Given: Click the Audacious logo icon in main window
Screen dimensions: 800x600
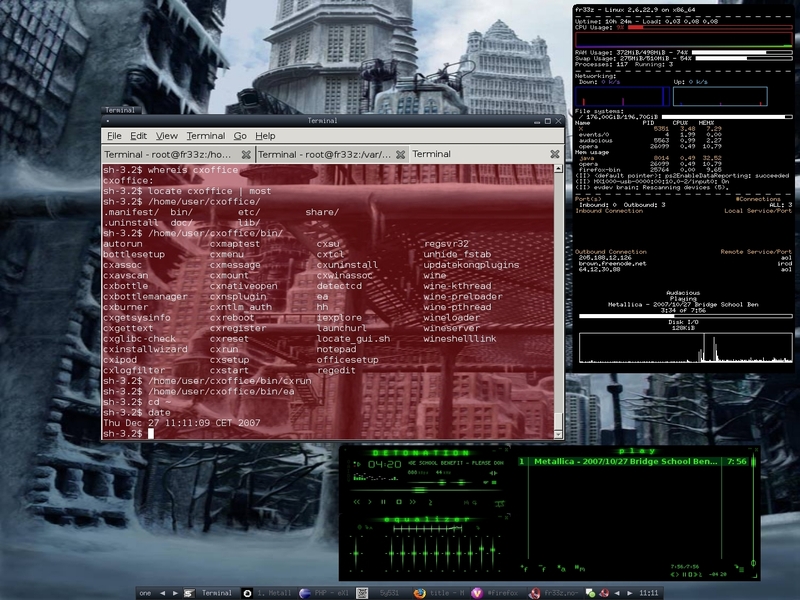Looking at the screenshot, I should (x=499, y=504).
